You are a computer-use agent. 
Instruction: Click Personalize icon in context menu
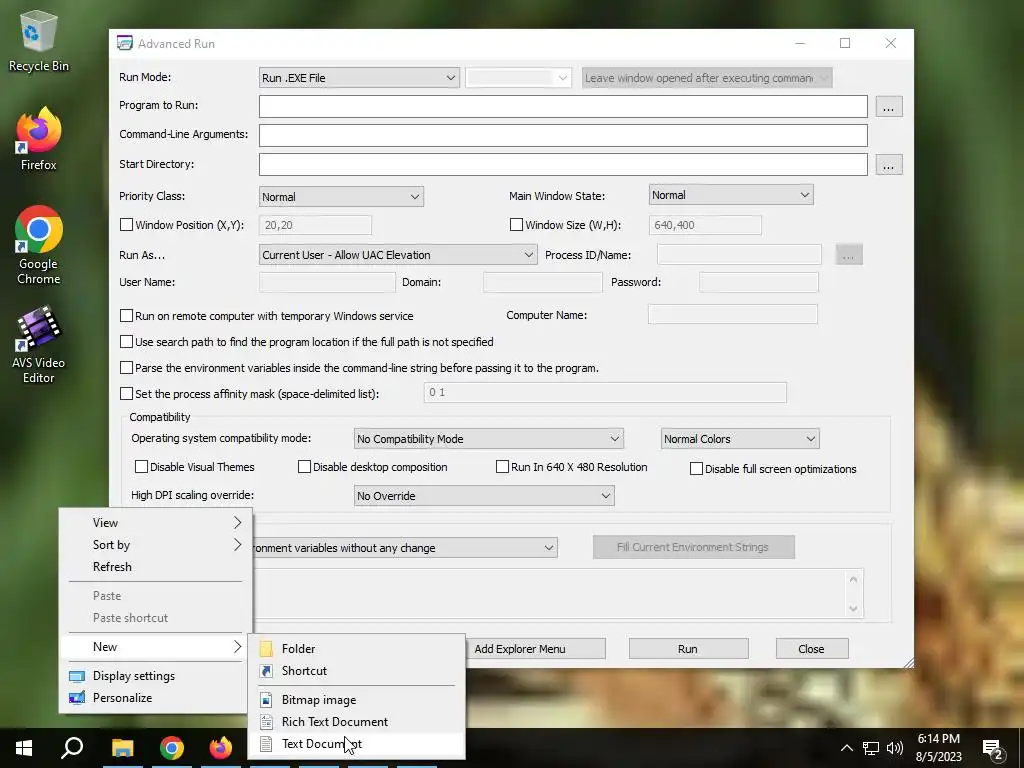point(77,698)
